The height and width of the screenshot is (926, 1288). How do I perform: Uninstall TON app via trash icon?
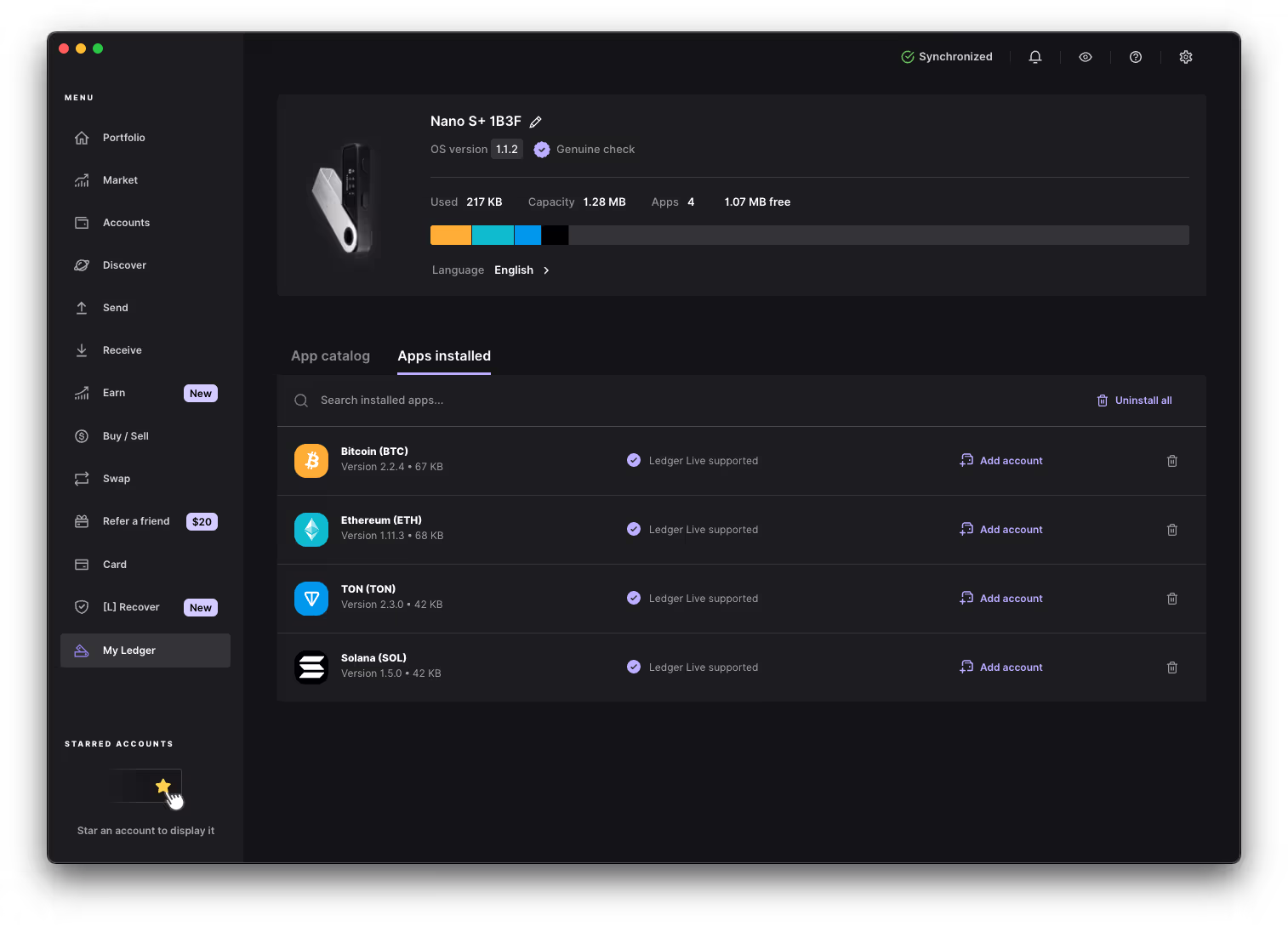1171,599
